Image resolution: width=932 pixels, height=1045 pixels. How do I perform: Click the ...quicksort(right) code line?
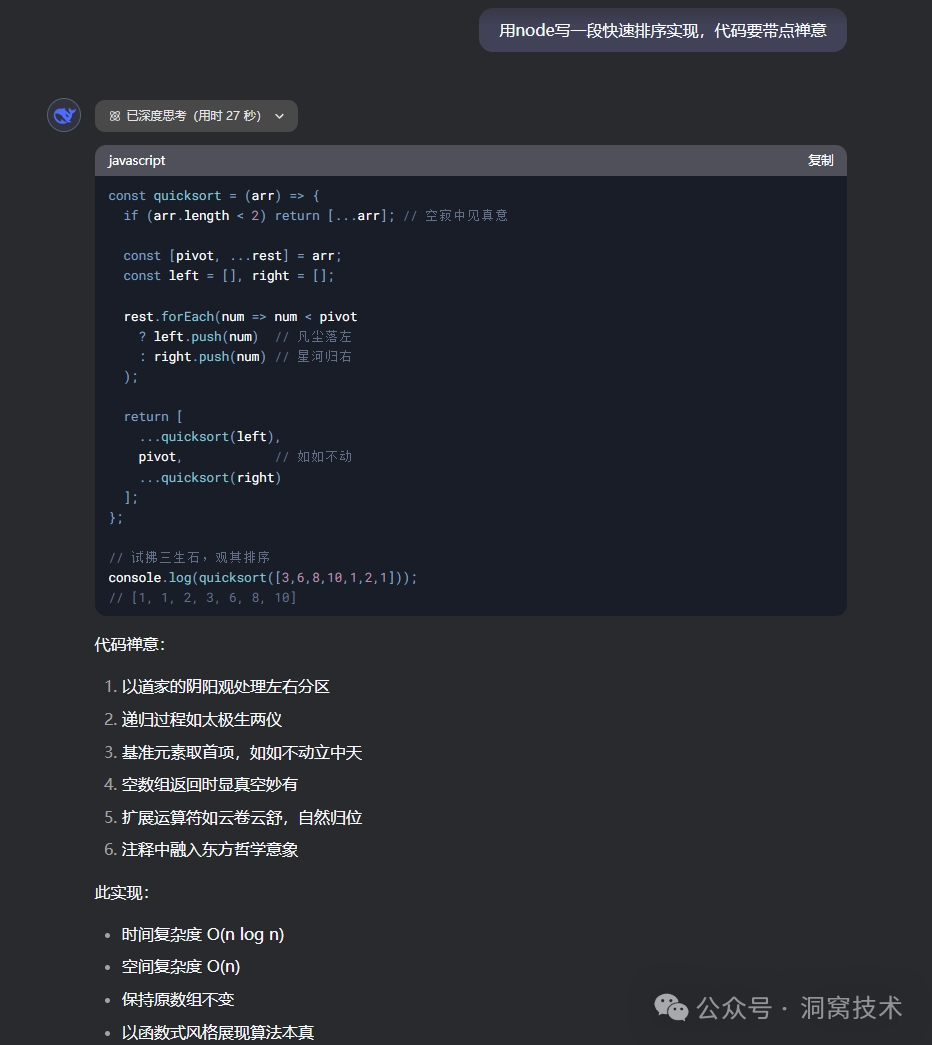tap(209, 477)
